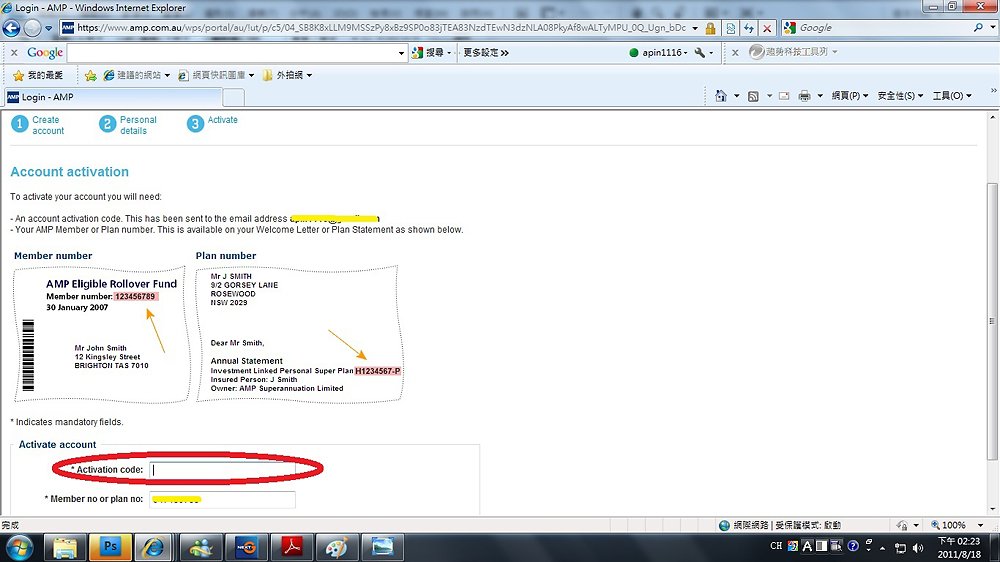Click the Home page icon
1000x562 pixels.
tap(721, 96)
